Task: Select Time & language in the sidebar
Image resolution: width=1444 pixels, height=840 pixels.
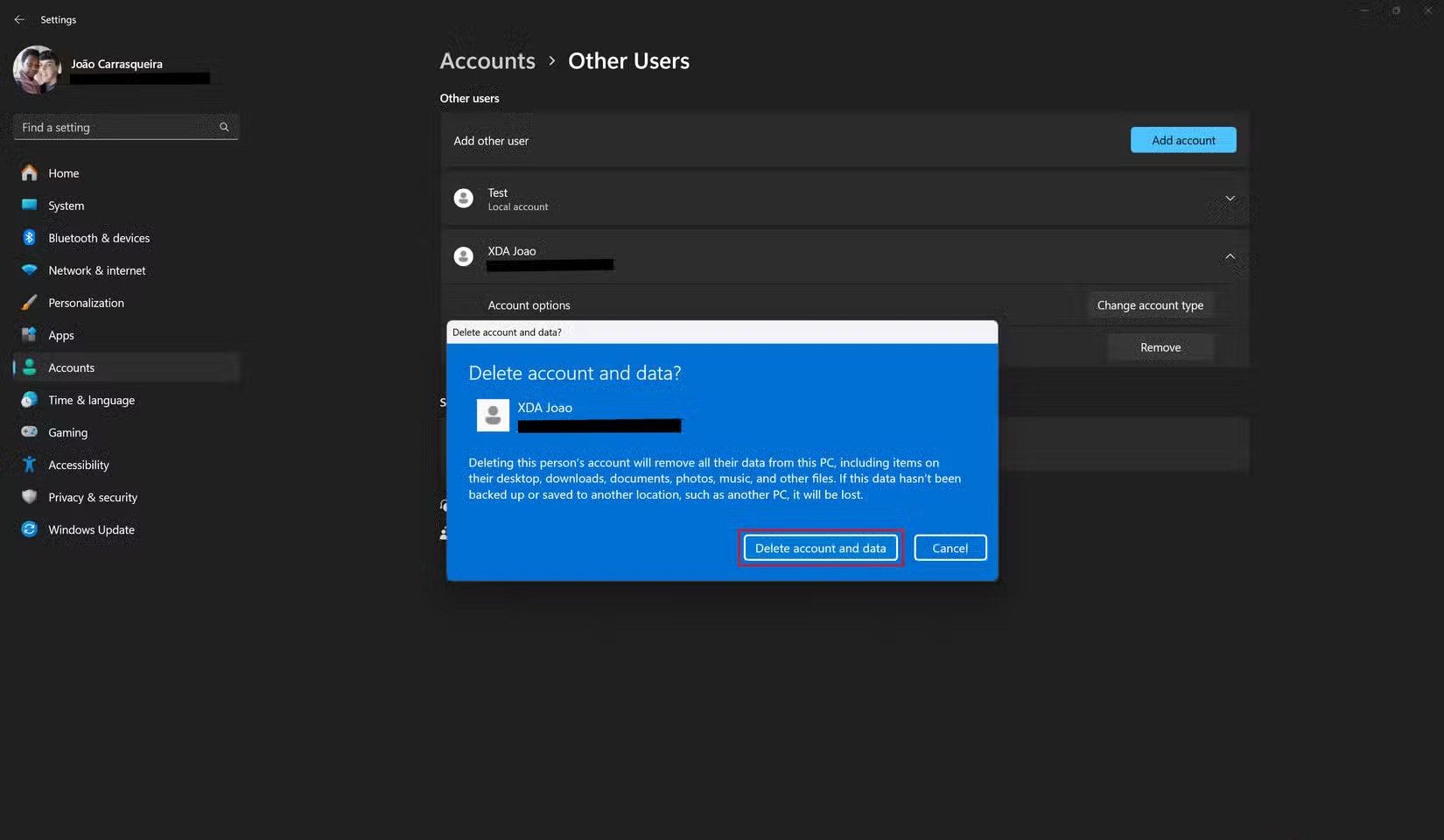Action: coord(91,400)
